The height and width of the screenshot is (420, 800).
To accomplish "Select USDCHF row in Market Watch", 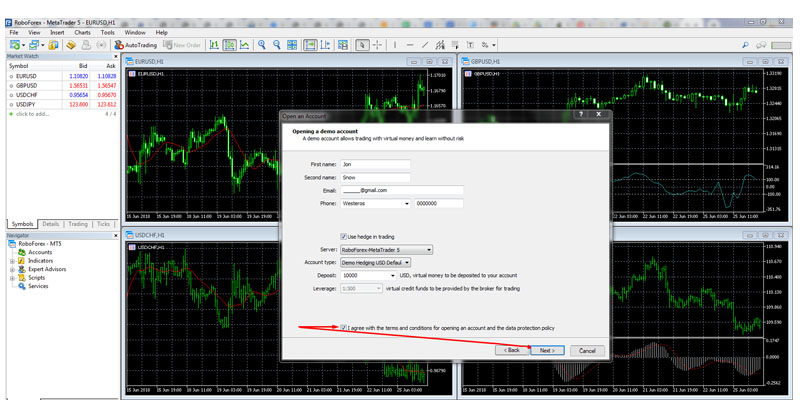I will (62, 95).
